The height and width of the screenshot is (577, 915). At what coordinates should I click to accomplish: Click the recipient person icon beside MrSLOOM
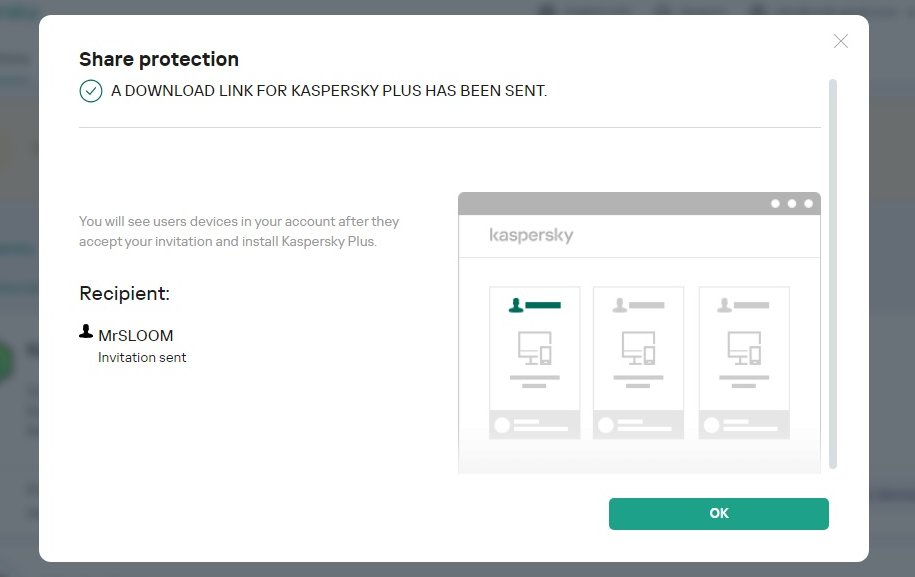[86, 332]
